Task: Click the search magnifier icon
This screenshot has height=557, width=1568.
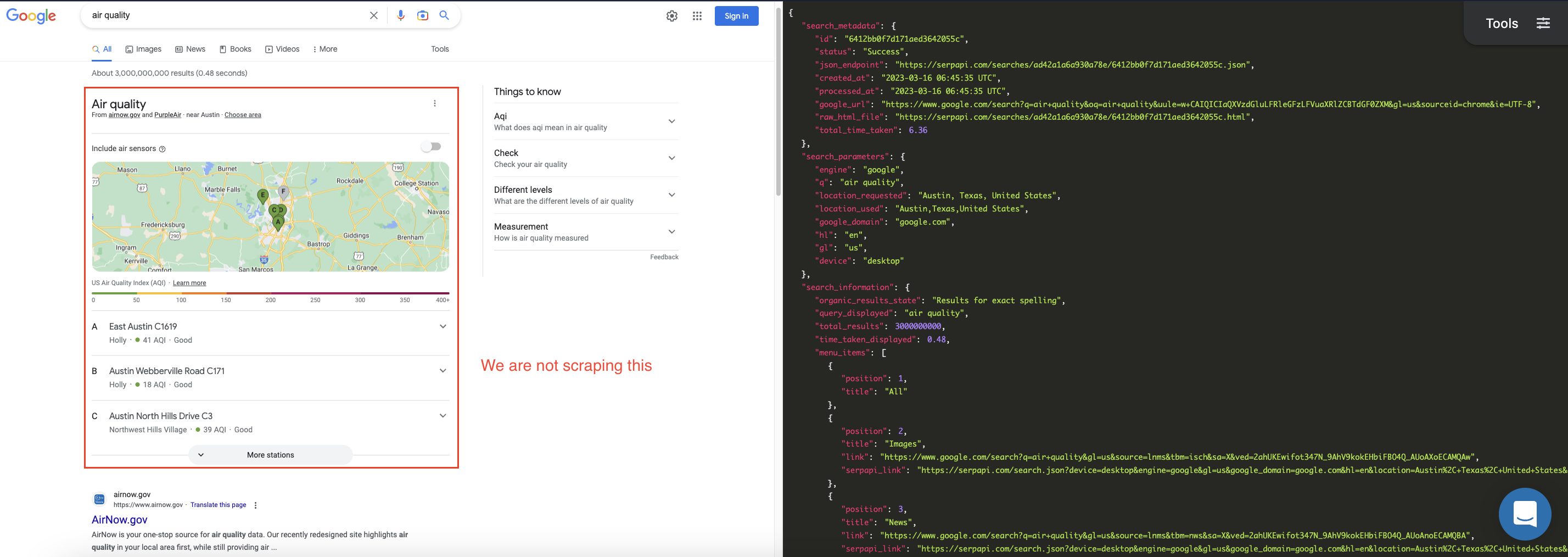Action: click(x=444, y=15)
